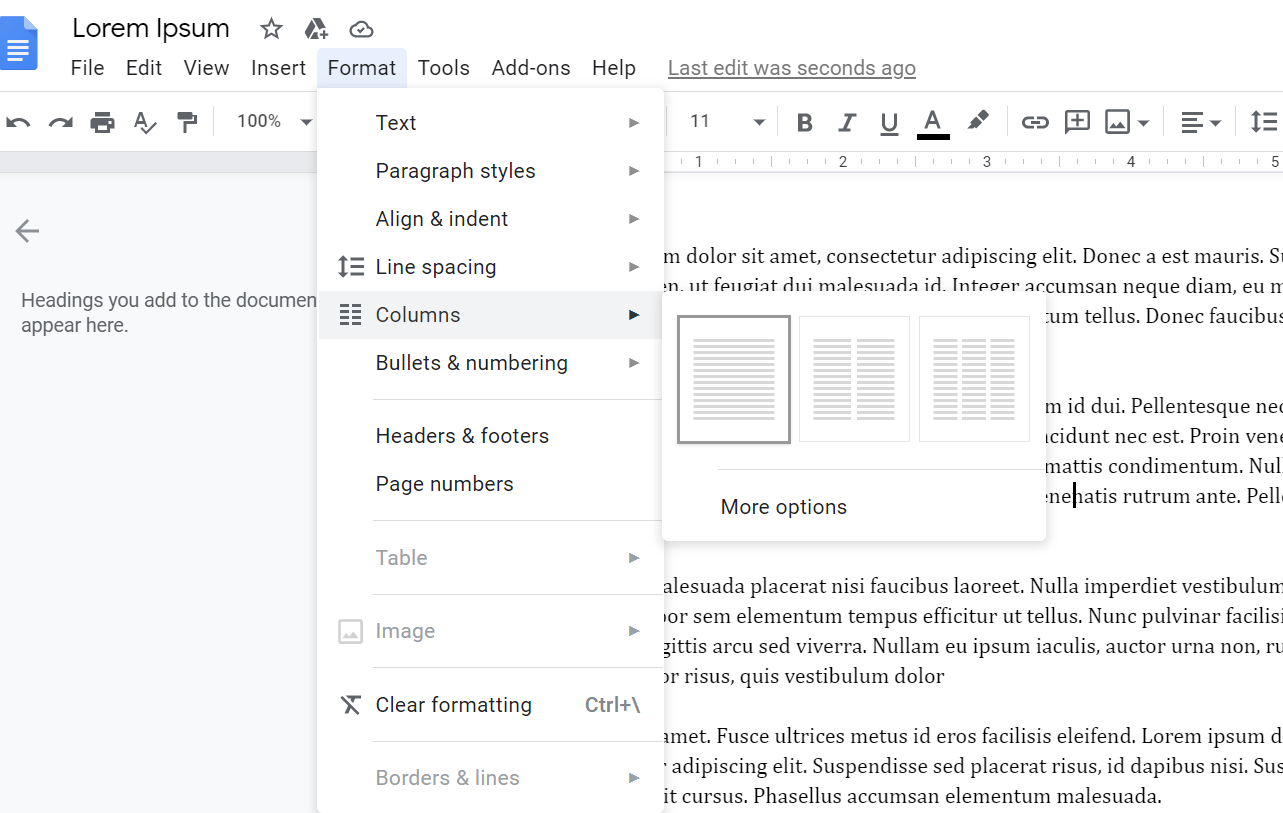
Task: Open the Tools menu
Action: coord(444,67)
